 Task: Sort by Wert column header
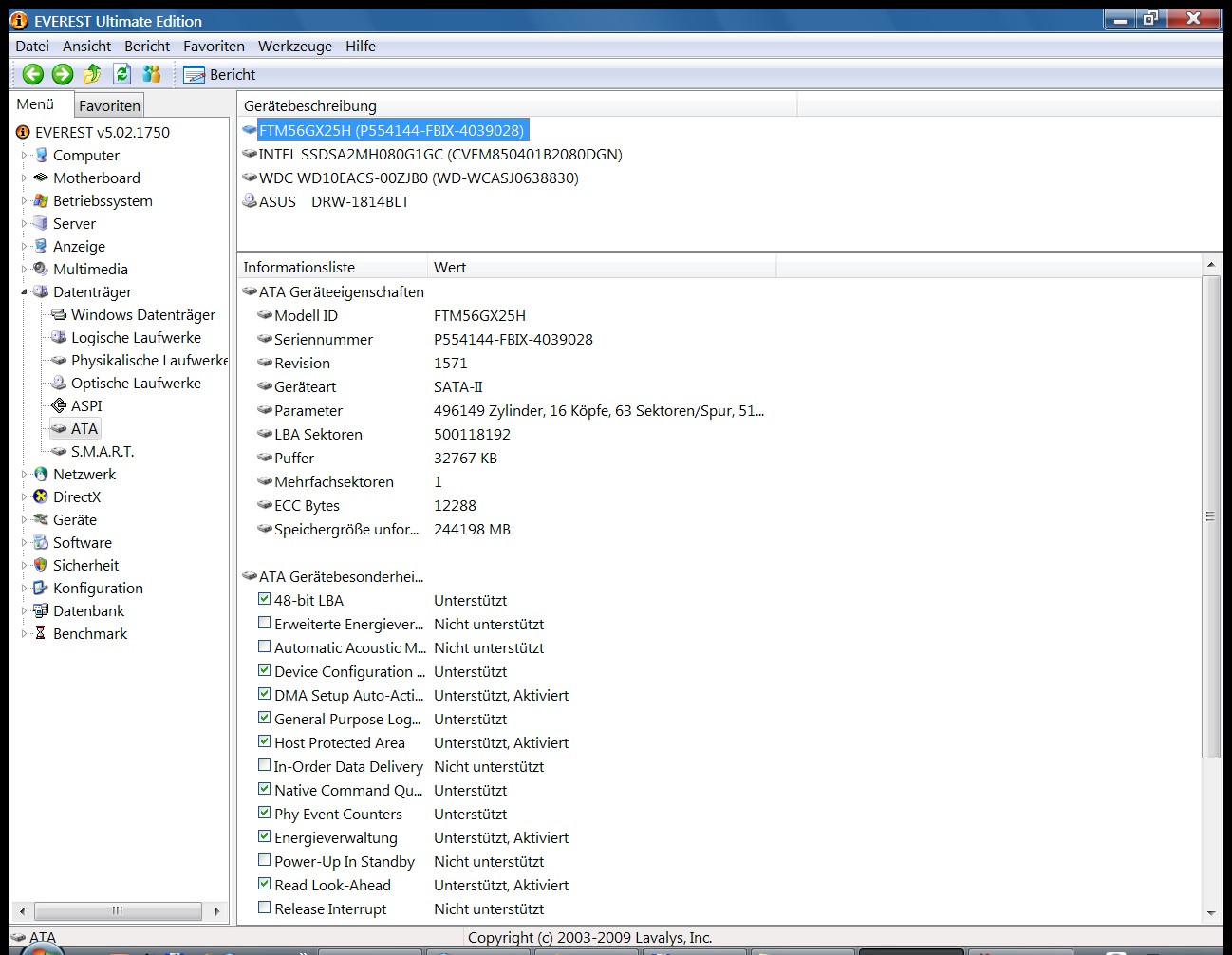pos(602,267)
